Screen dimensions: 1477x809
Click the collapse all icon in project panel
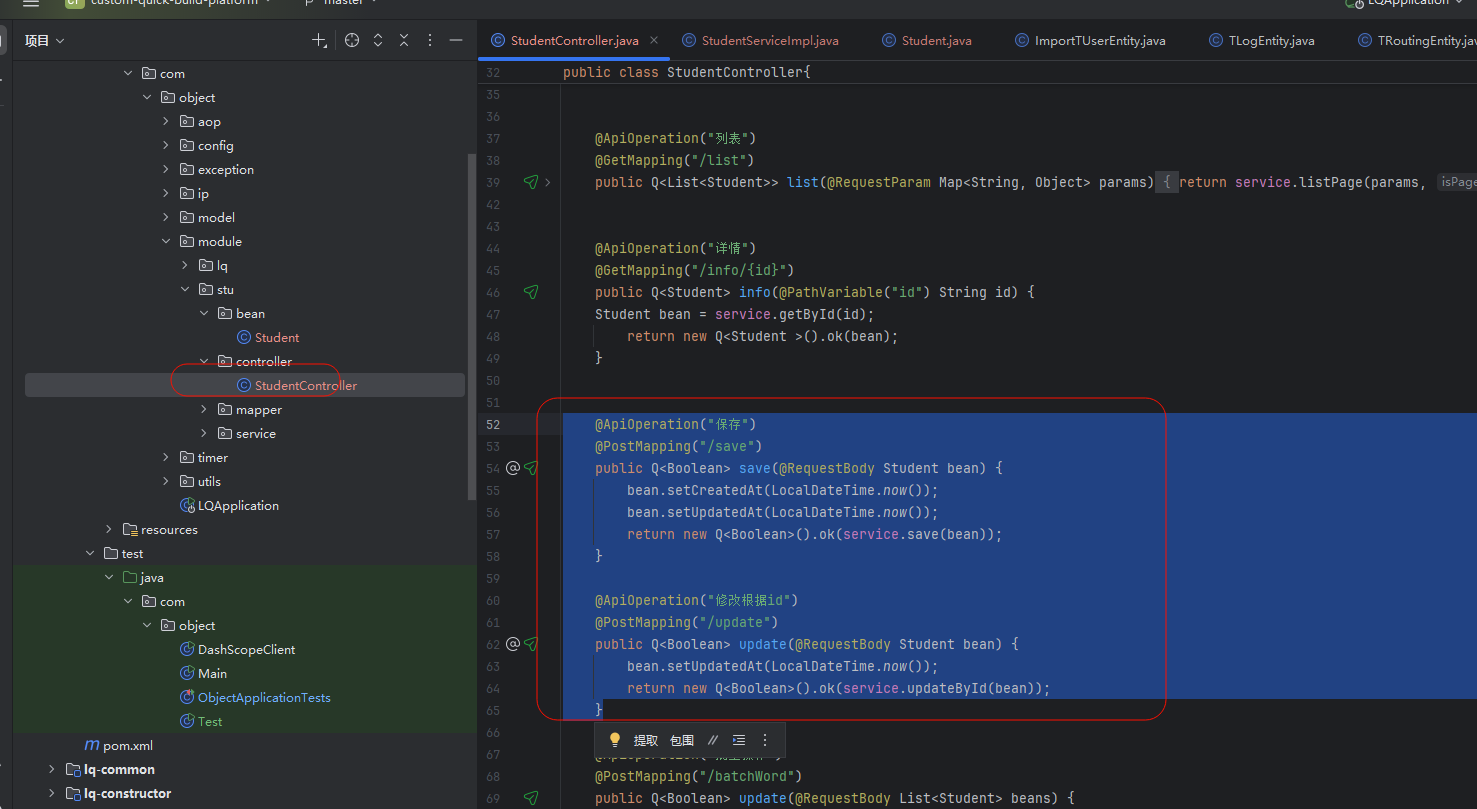[x=404, y=40]
